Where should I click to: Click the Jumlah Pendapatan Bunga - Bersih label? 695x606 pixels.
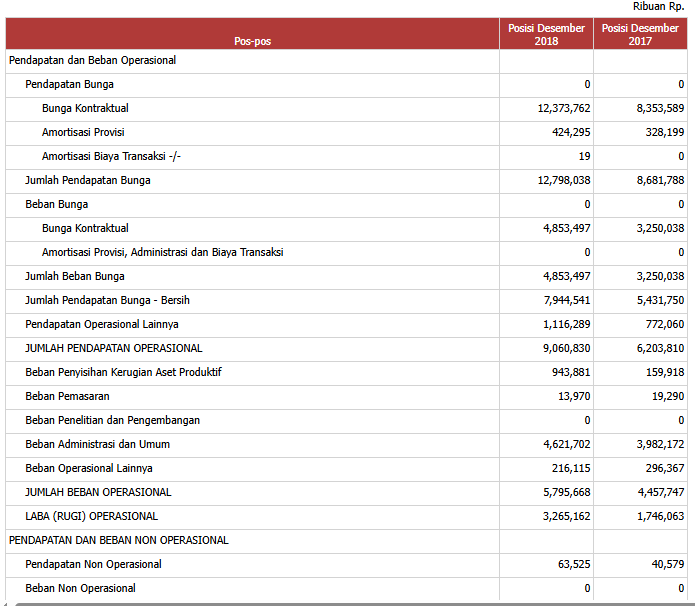click(x=107, y=300)
